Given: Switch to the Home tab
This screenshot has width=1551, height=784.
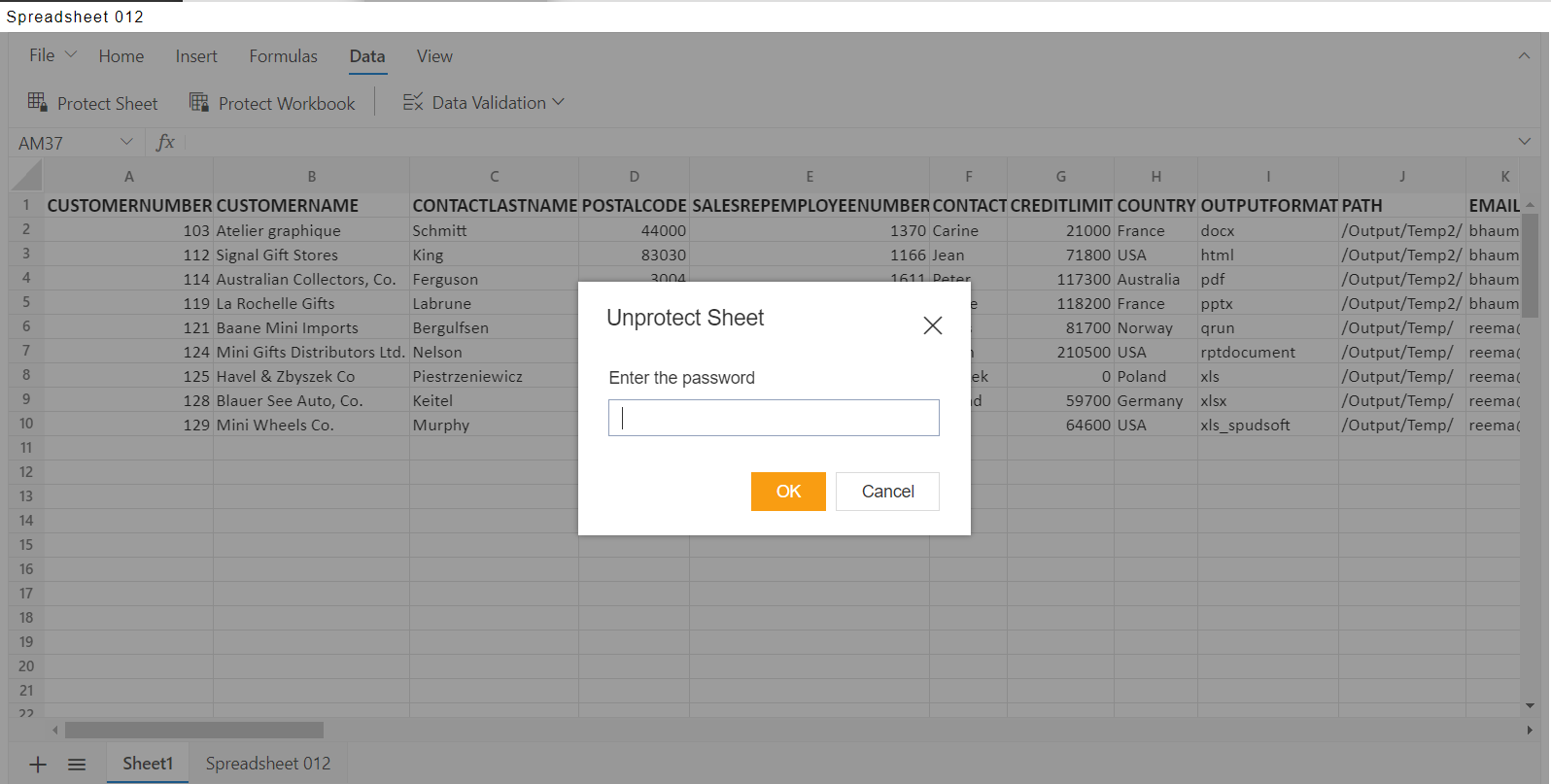Looking at the screenshot, I should coord(121,56).
